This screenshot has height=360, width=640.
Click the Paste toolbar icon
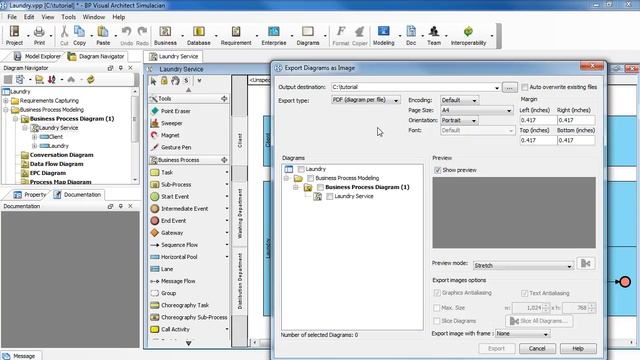tap(103, 35)
